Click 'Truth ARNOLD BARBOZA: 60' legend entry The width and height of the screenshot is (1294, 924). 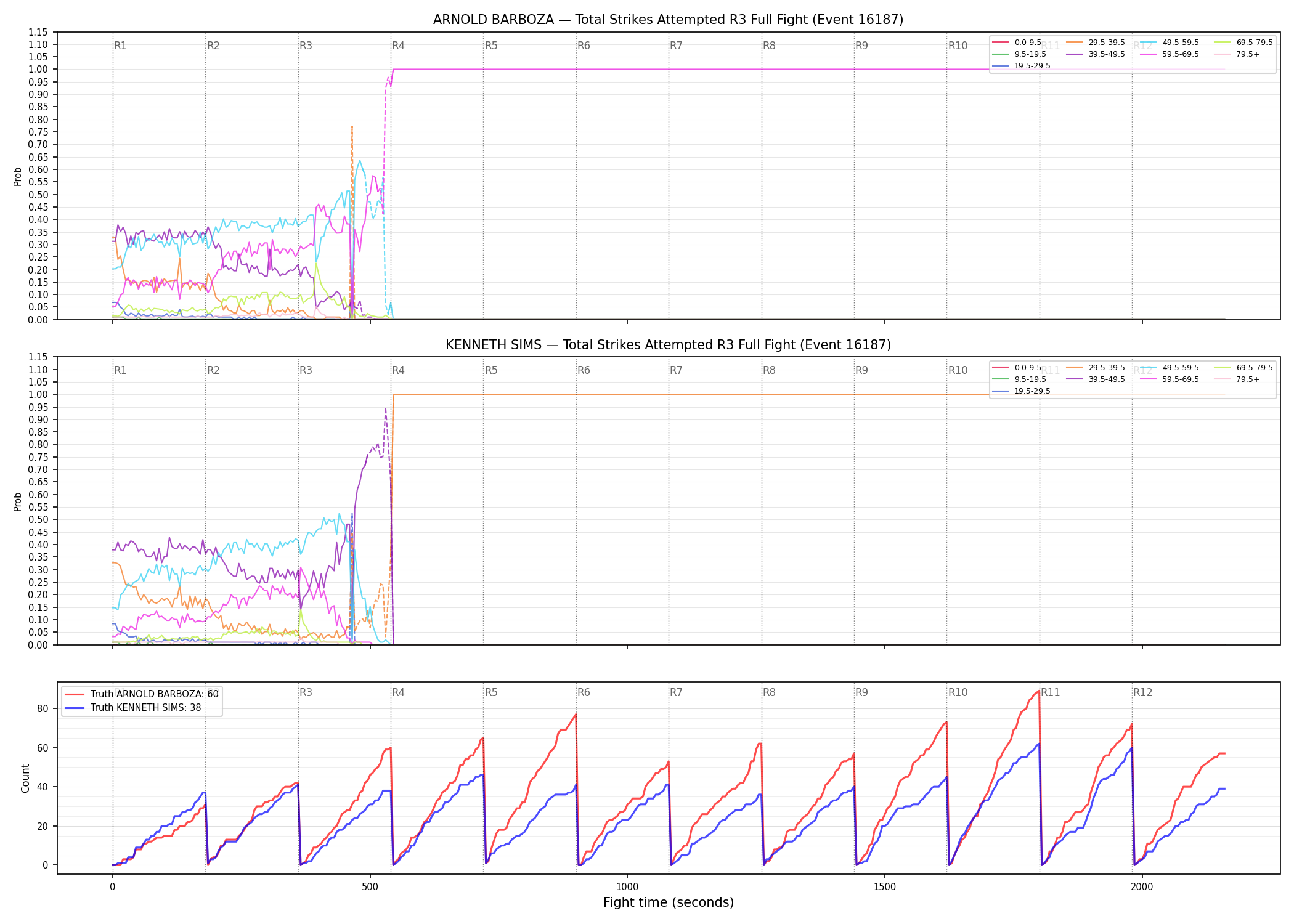coord(142,694)
